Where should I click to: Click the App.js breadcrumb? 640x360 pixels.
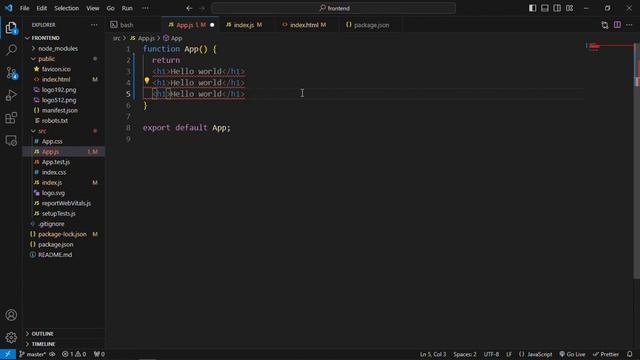tap(142, 38)
